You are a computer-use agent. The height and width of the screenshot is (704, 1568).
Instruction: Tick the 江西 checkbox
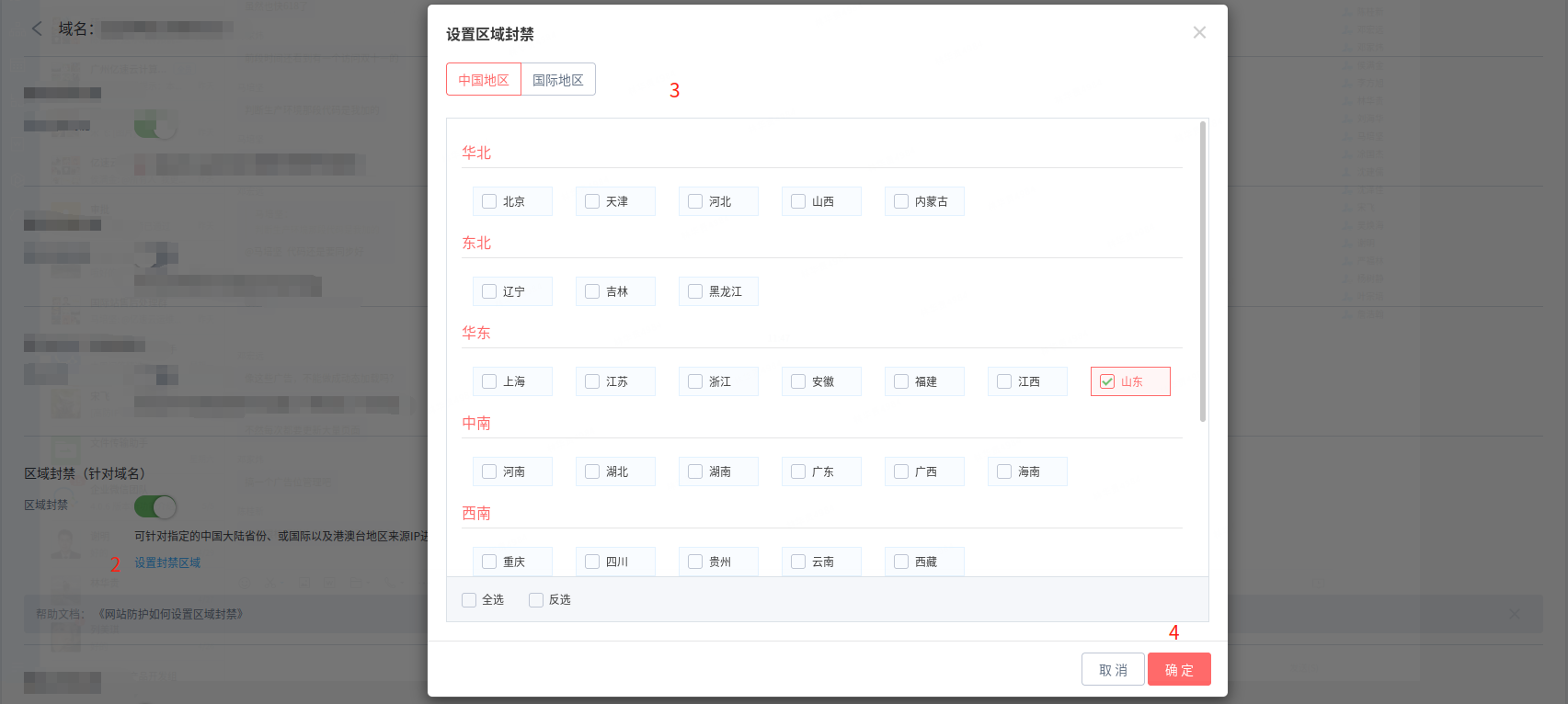(x=1004, y=381)
